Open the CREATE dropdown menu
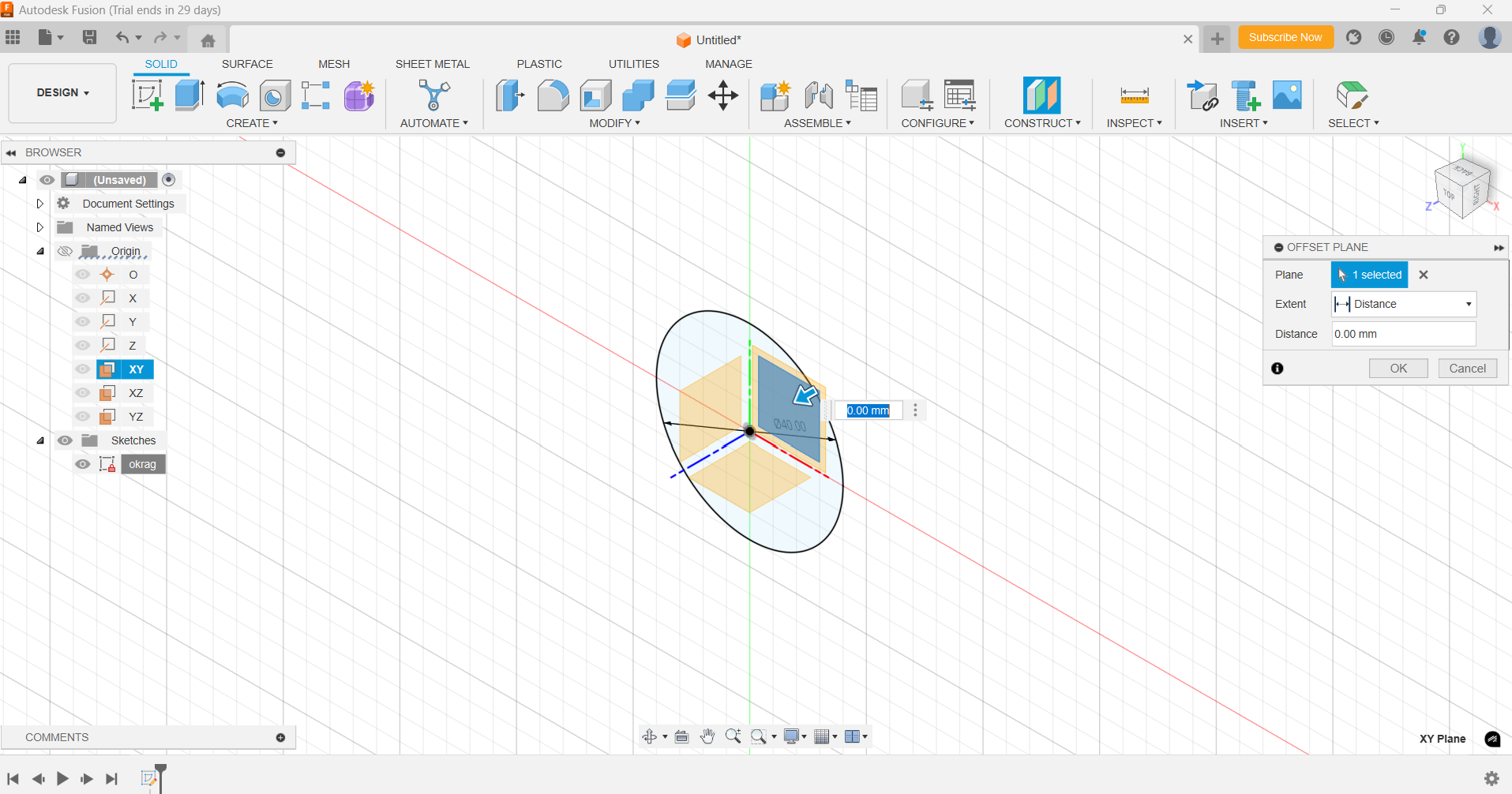This screenshot has height=794, width=1512. [x=252, y=123]
